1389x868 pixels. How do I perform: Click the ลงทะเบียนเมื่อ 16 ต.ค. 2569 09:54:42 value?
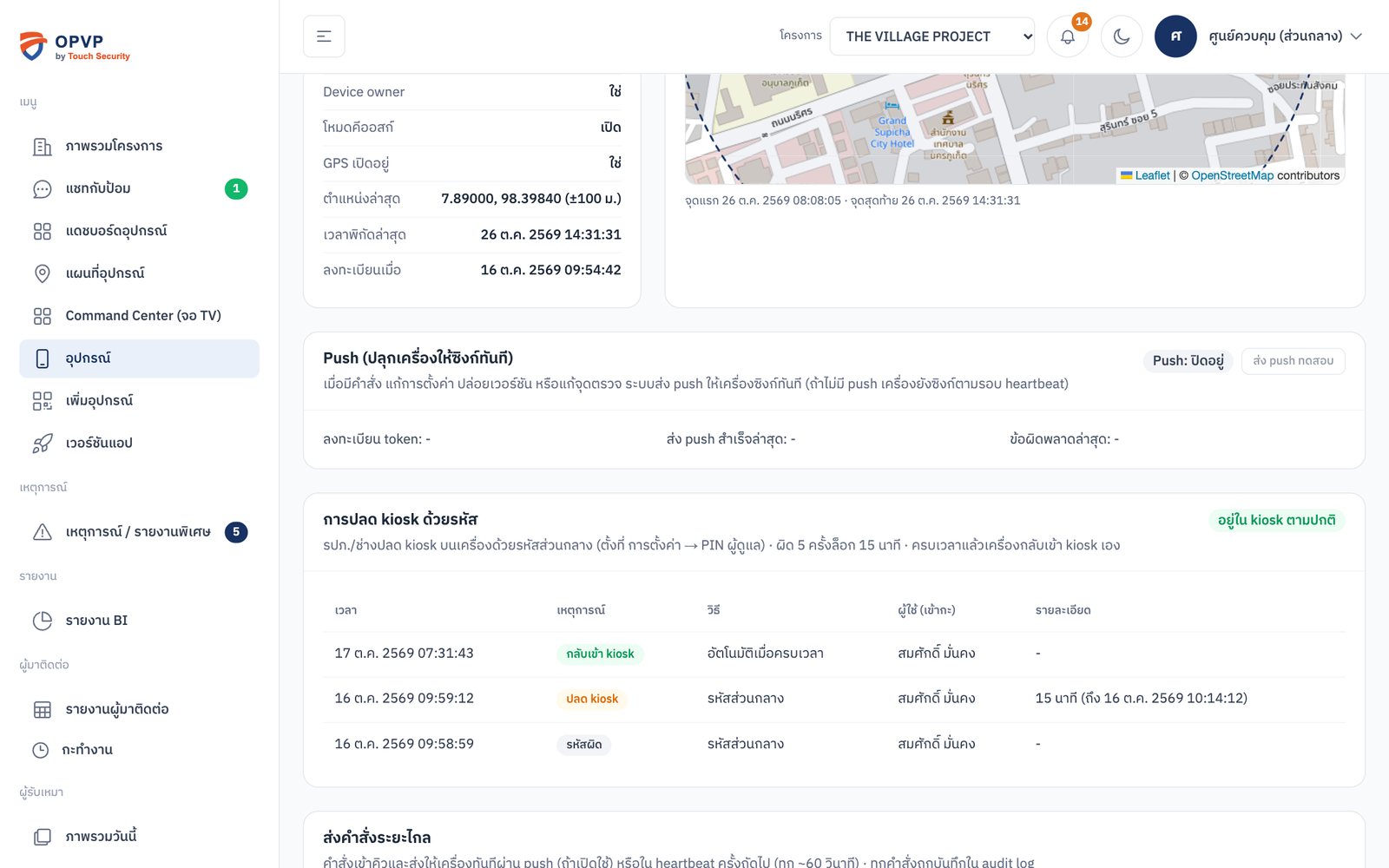coord(551,270)
